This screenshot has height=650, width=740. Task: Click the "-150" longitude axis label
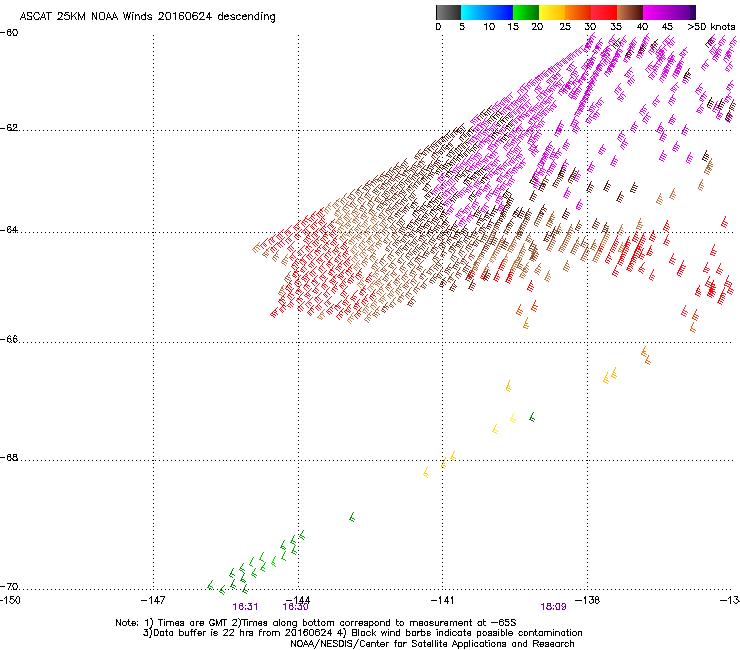pos(10,600)
